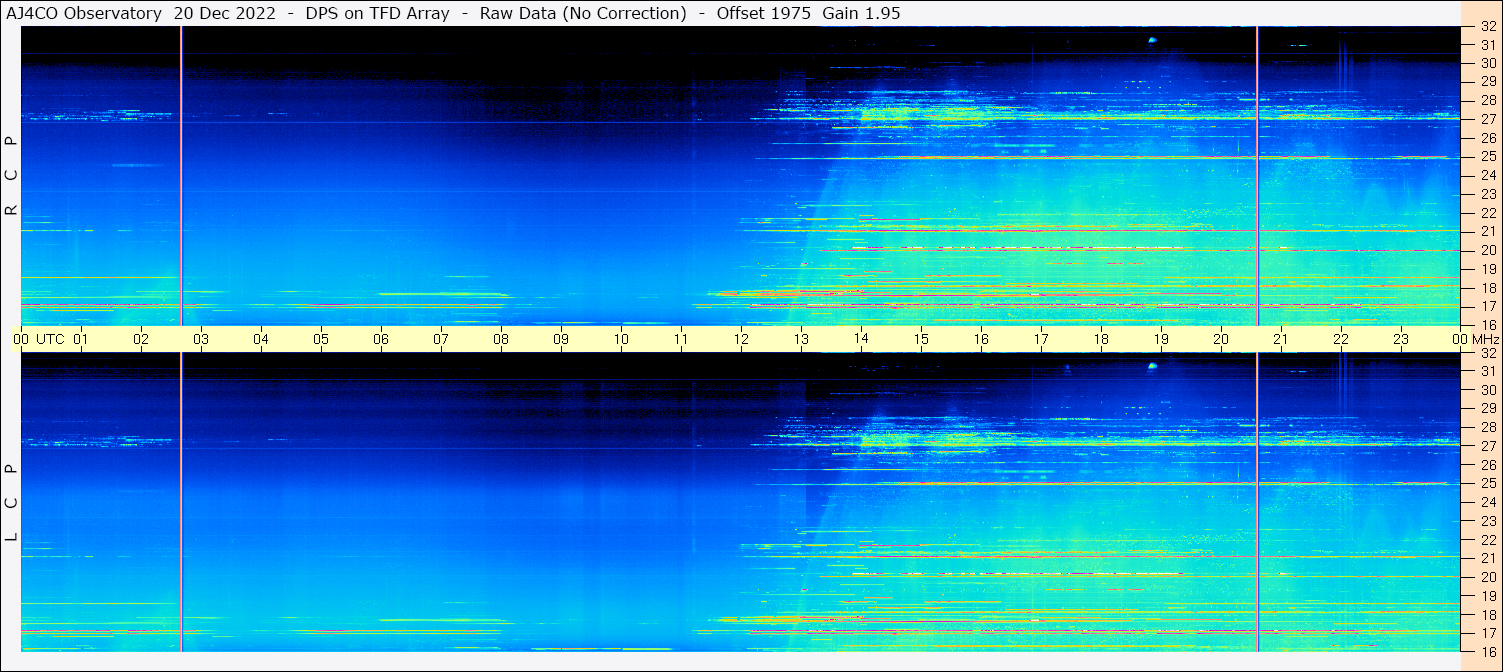The width and height of the screenshot is (1503, 672).
Task: Click the 18 MHz label on LCP frequency axis
Action: pos(1488,615)
